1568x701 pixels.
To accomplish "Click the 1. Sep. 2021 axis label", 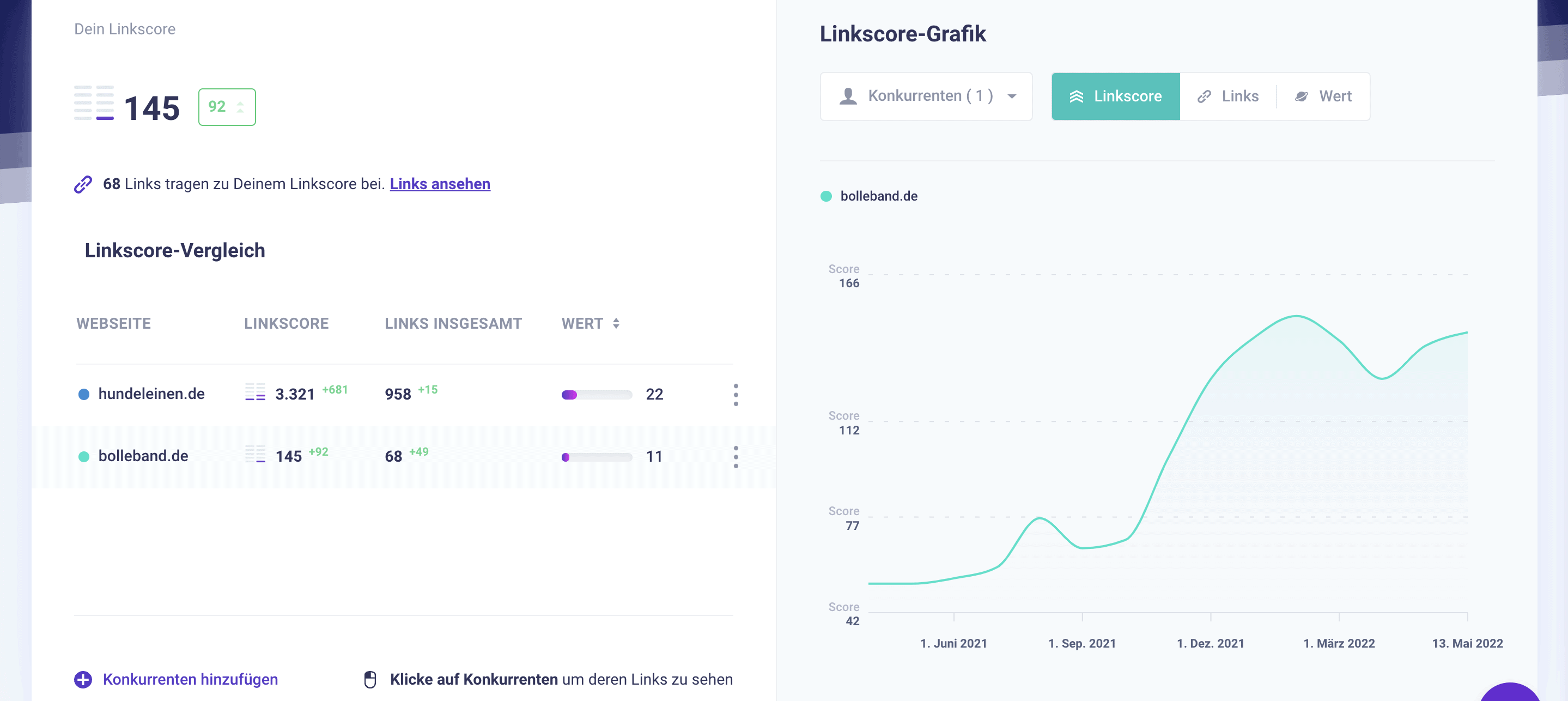I will click(x=1081, y=643).
